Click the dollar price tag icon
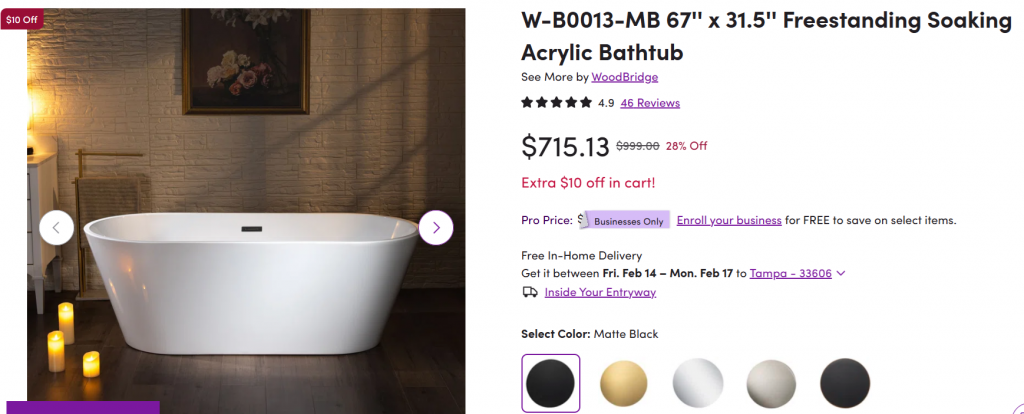The height and width of the screenshot is (414, 1024). pyautogui.click(x=580, y=219)
